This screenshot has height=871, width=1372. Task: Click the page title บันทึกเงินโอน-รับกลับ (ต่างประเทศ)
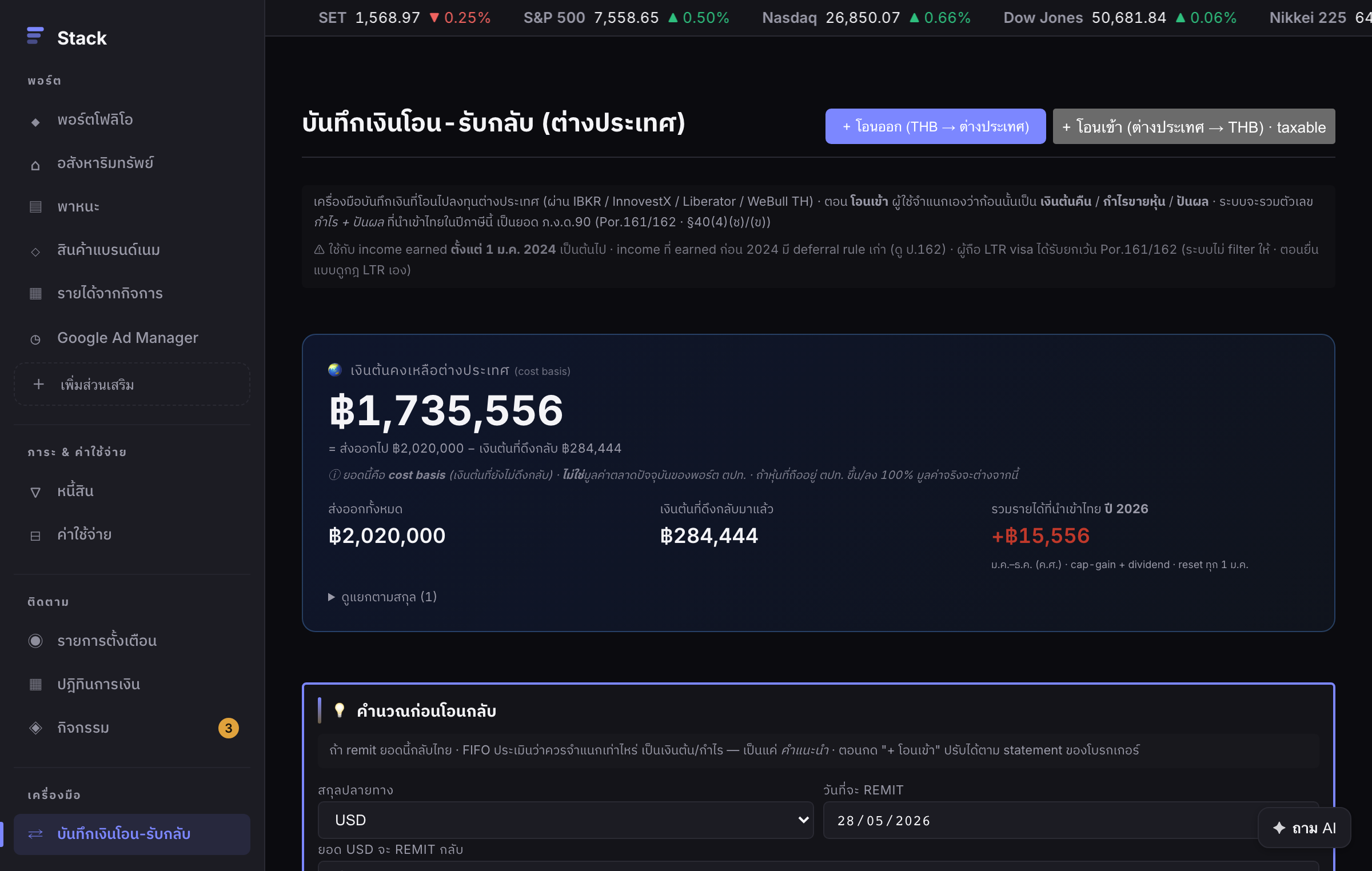click(494, 123)
